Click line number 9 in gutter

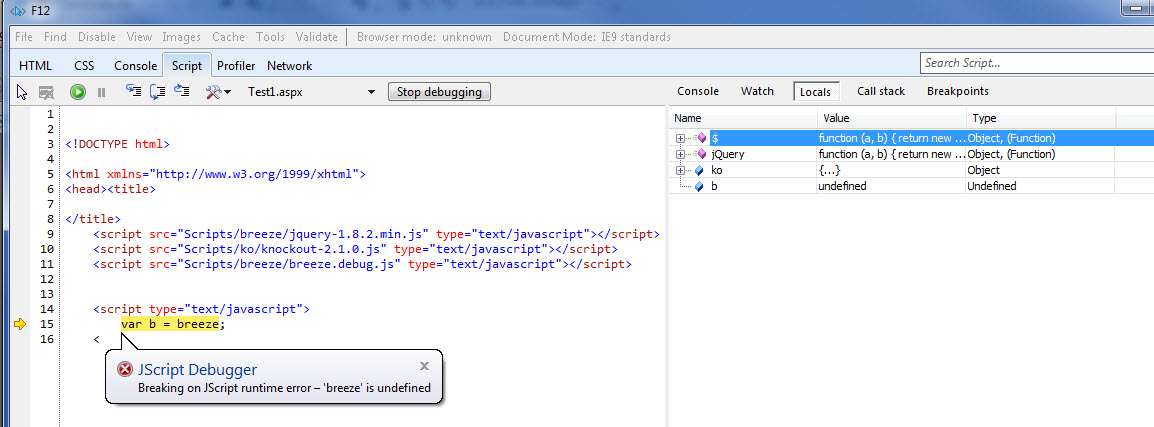[50, 234]
